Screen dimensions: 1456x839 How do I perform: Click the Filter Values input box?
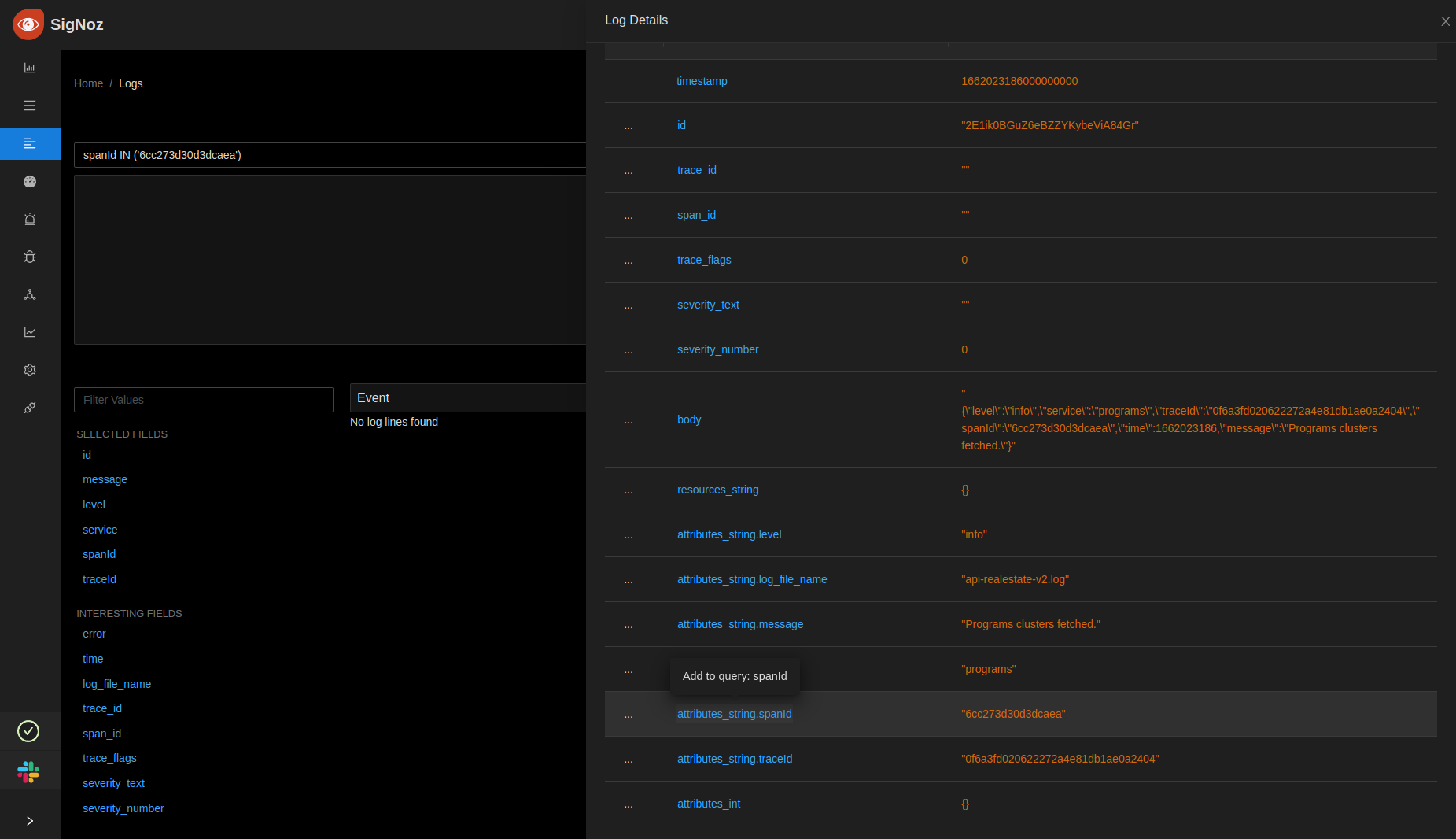tap(203, 399)
